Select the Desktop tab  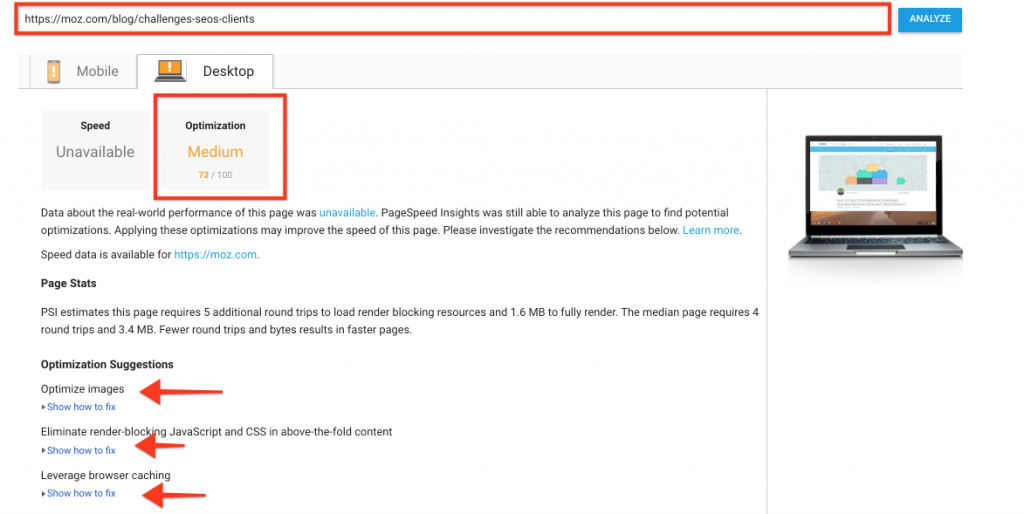205,71
